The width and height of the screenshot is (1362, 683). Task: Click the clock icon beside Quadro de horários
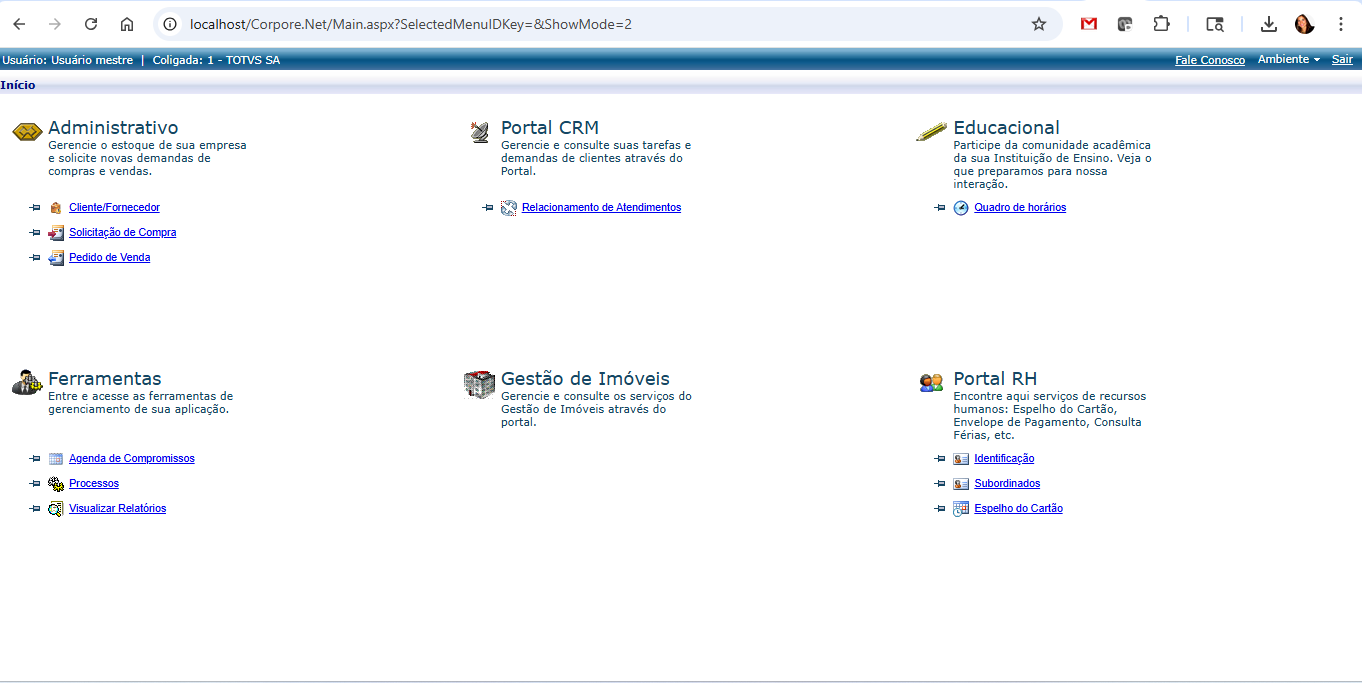tap(961, 208)
